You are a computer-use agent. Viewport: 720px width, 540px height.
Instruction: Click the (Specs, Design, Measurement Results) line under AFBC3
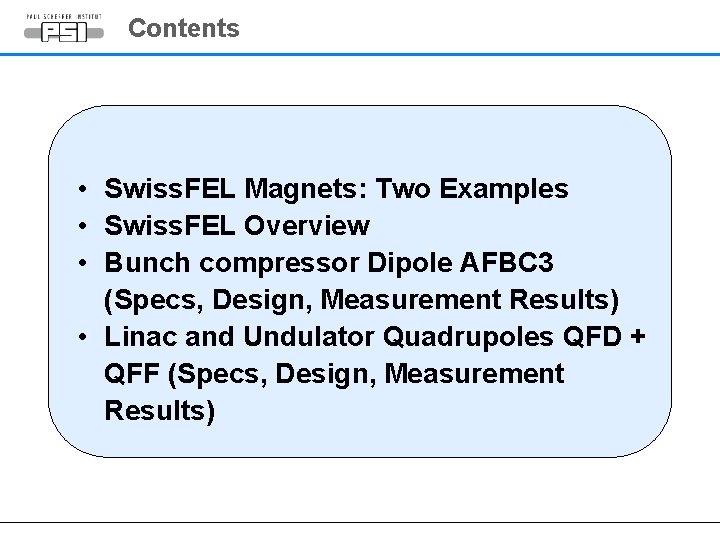pos(361,300)
